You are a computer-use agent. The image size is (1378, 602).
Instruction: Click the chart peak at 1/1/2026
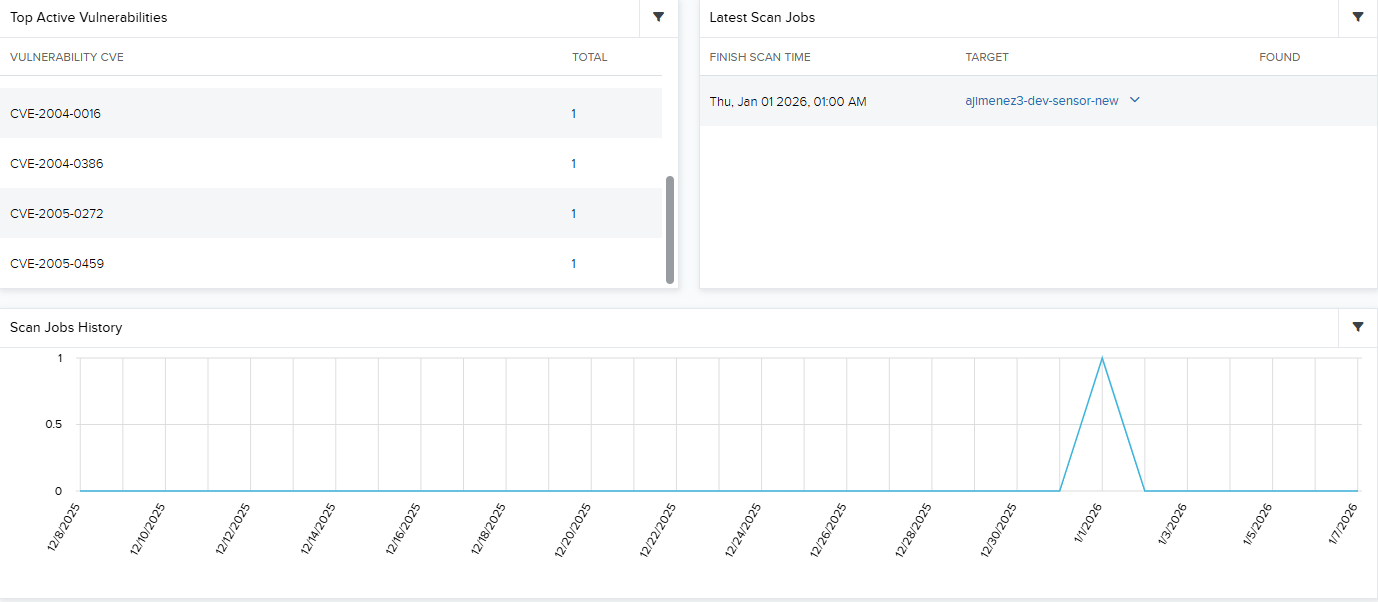(x=1102, y=358)
